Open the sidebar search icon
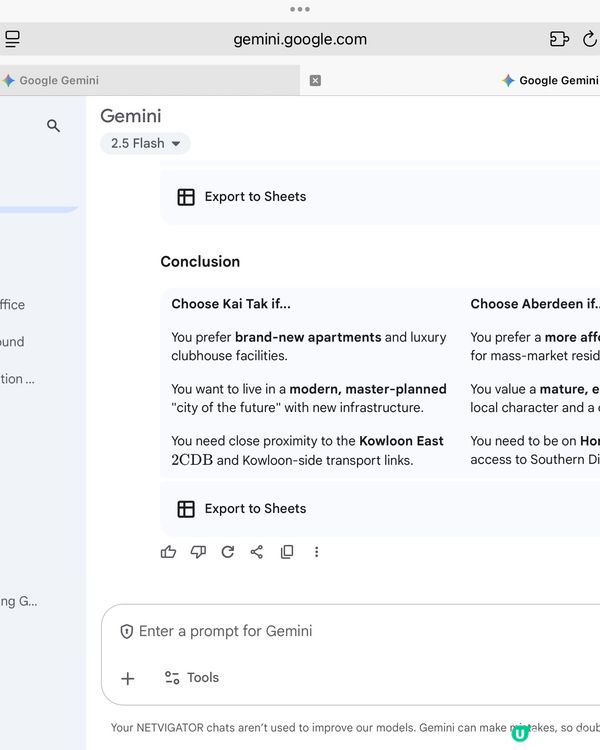The image size is (600, 750). 54,126
